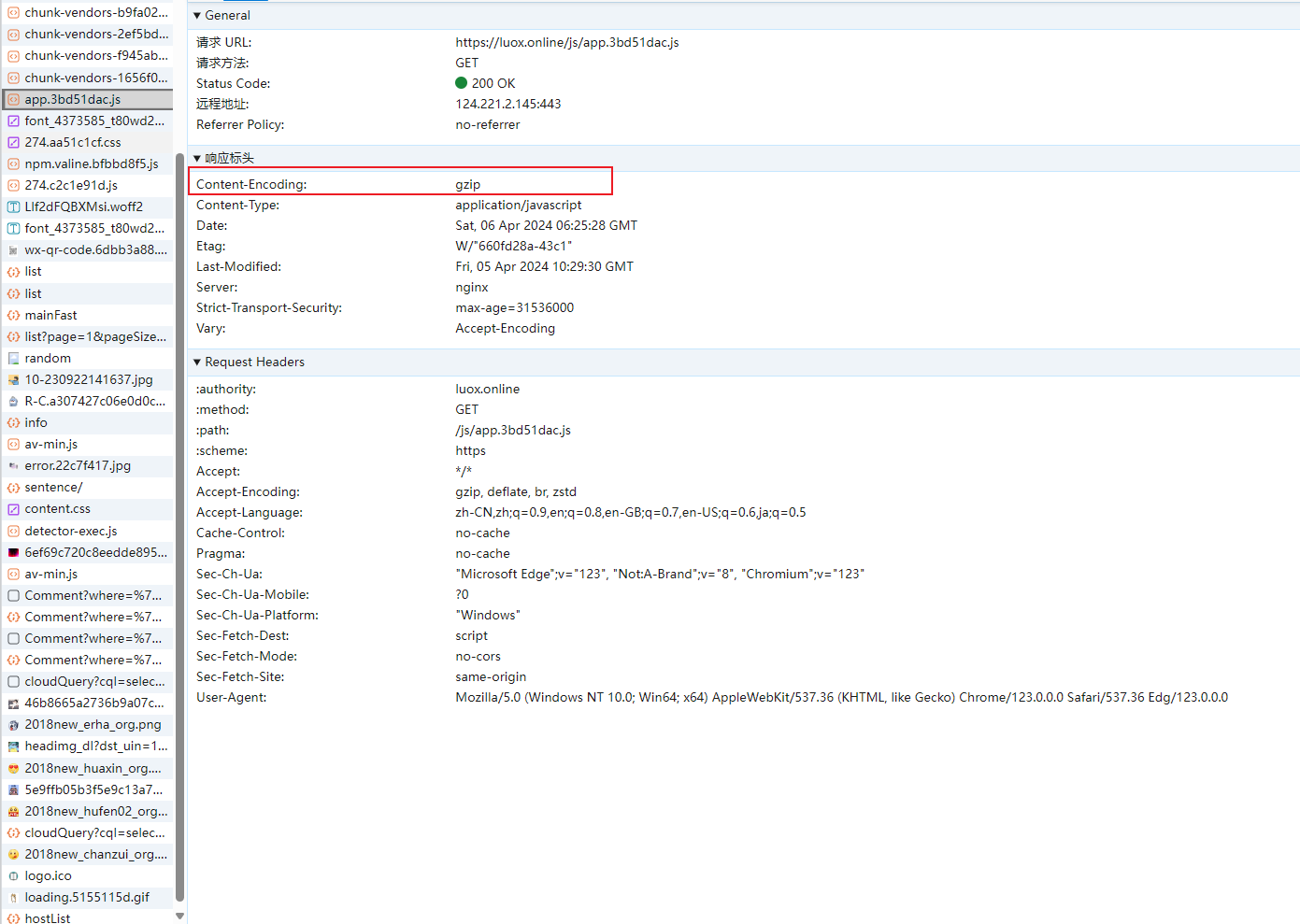Click the image icon of 6ef69c720c8eedde895
Screen dimensions: 1300x924
13,552
